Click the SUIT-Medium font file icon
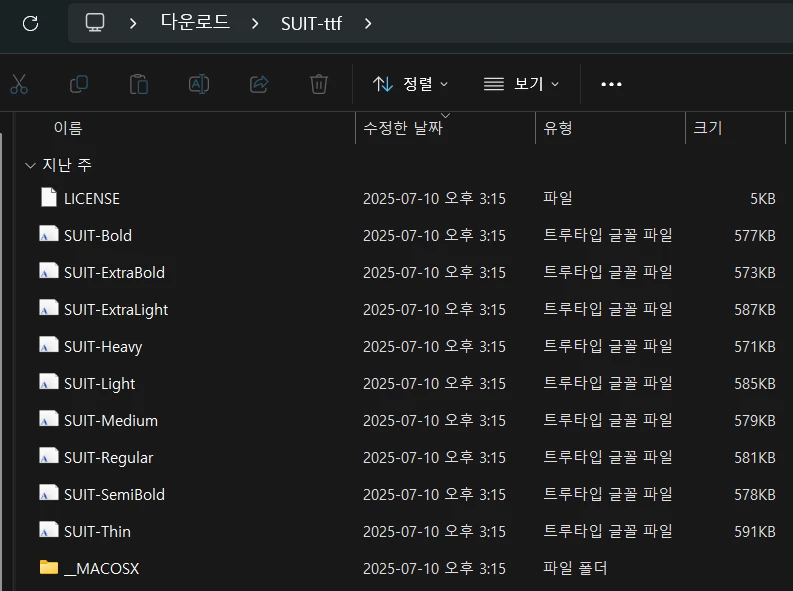This screenshot has height=591, width=793. click(x=49, y=419)
